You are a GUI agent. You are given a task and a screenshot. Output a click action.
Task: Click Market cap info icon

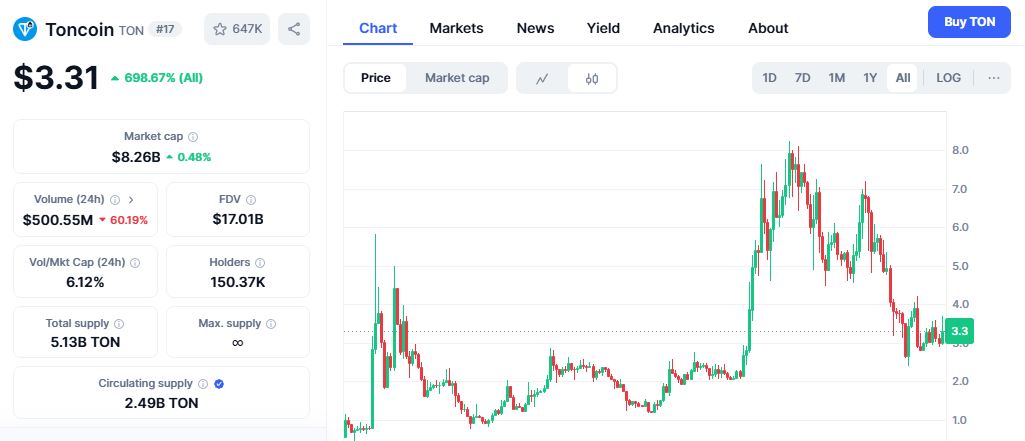[193, 137]
